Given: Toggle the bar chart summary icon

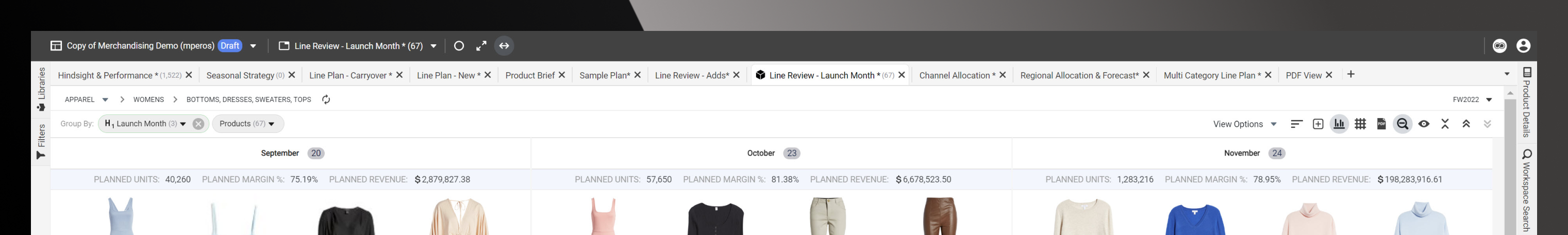Looking at the screenshot, I should point(1339,124).
